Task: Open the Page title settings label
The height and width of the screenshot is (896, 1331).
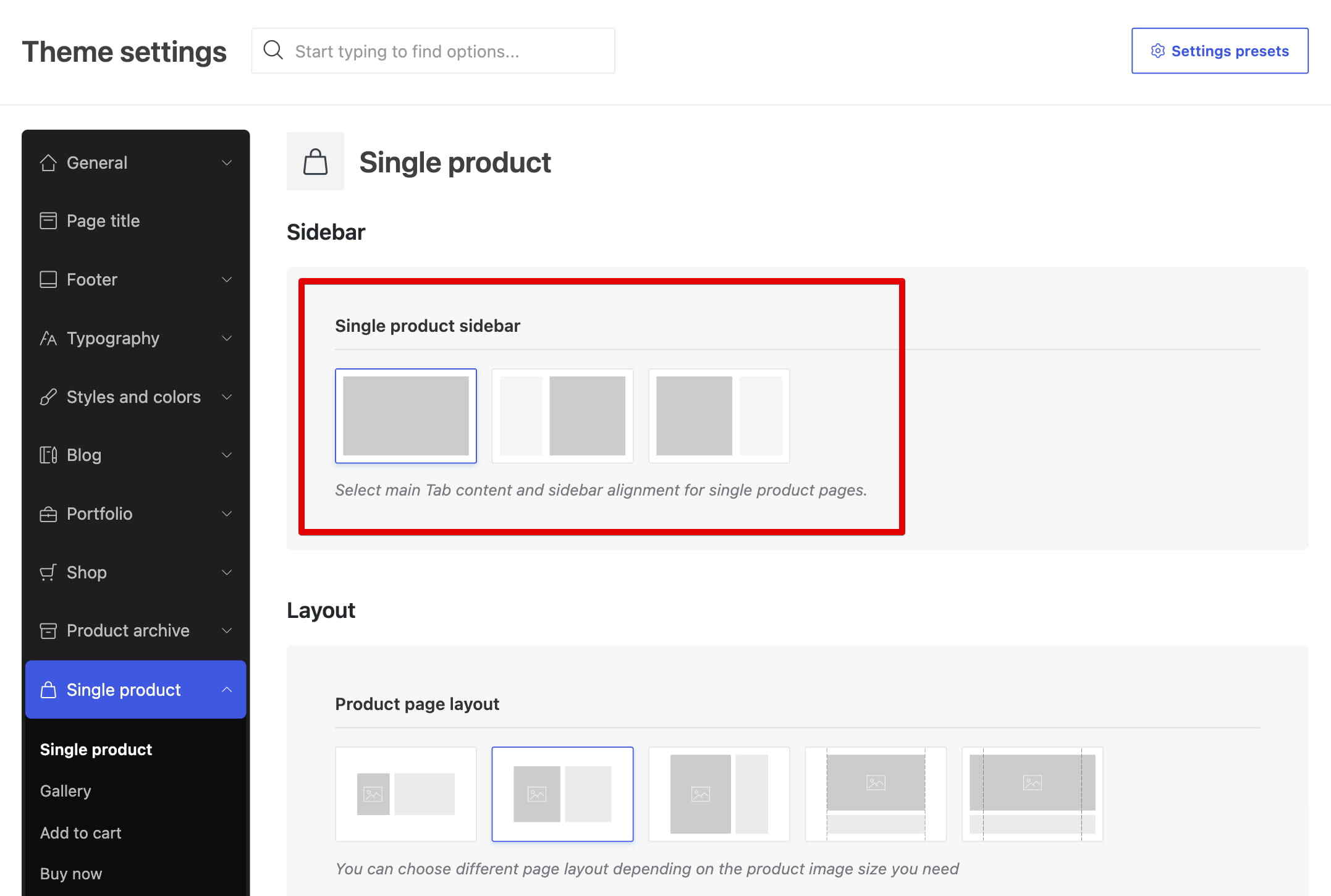Action: [103, 221]
